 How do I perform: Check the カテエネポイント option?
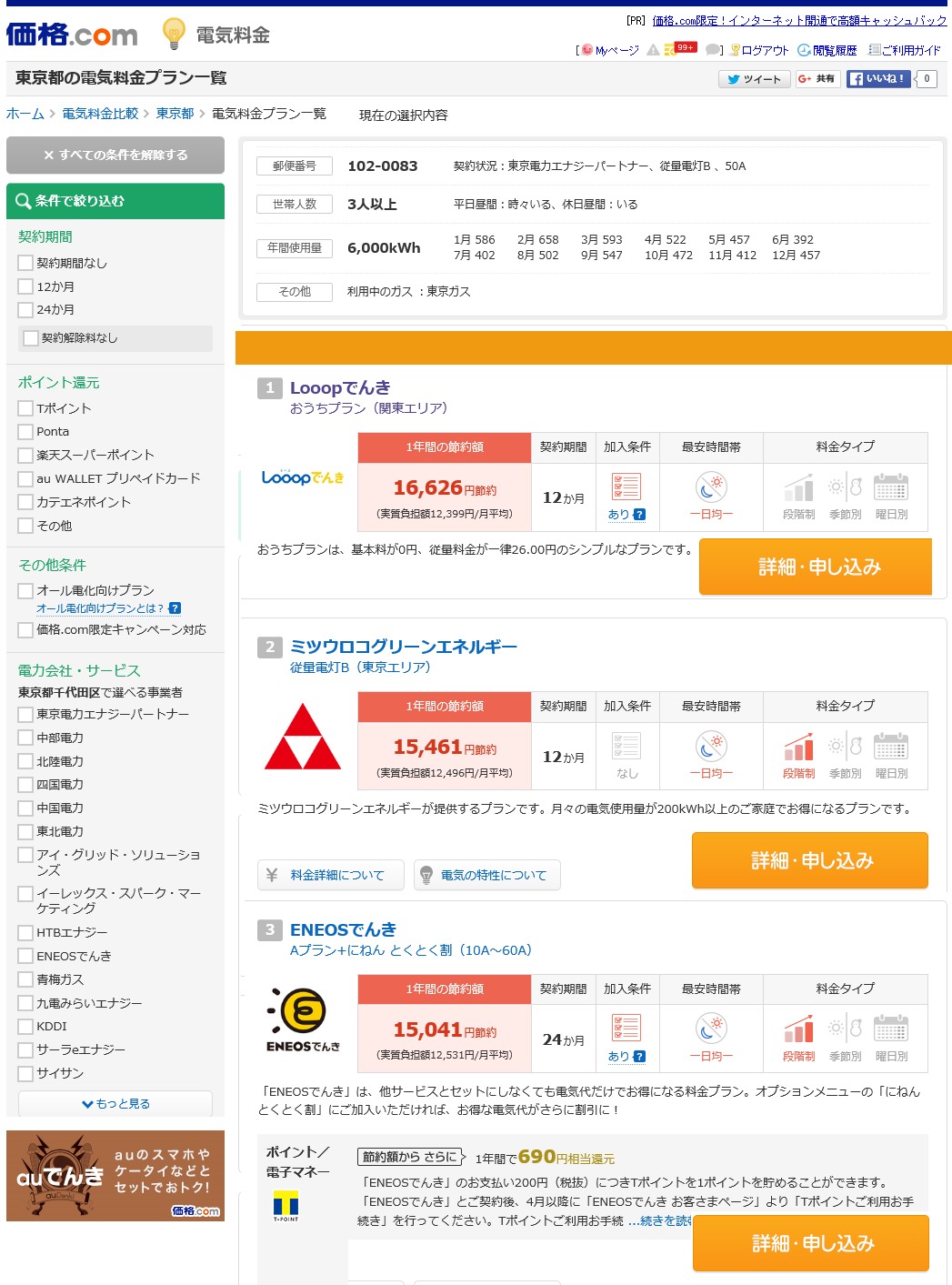(25, 502)
